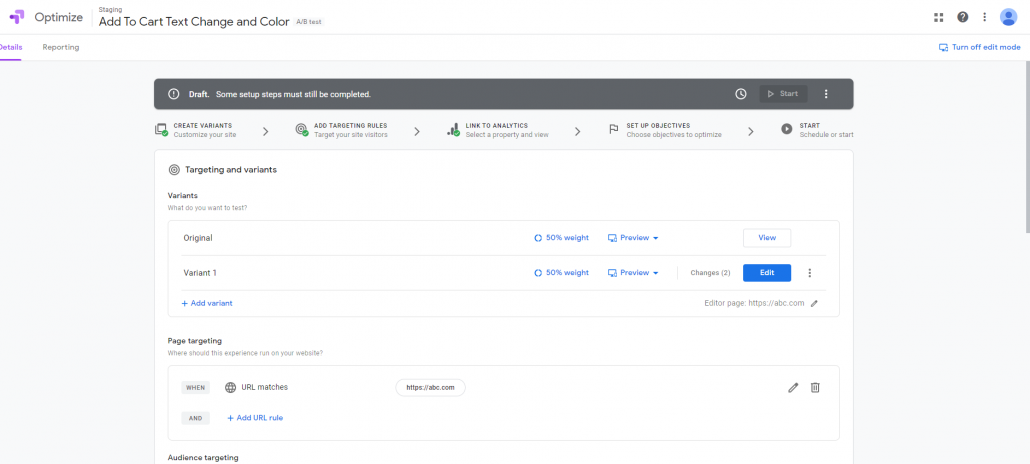1030x464 pixels.
Task: Click the Create Variants step icon
Action: [x=161, y=129]
